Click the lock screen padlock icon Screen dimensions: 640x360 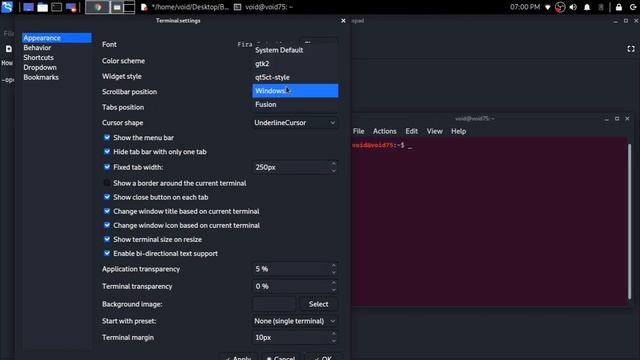(619, 7)
